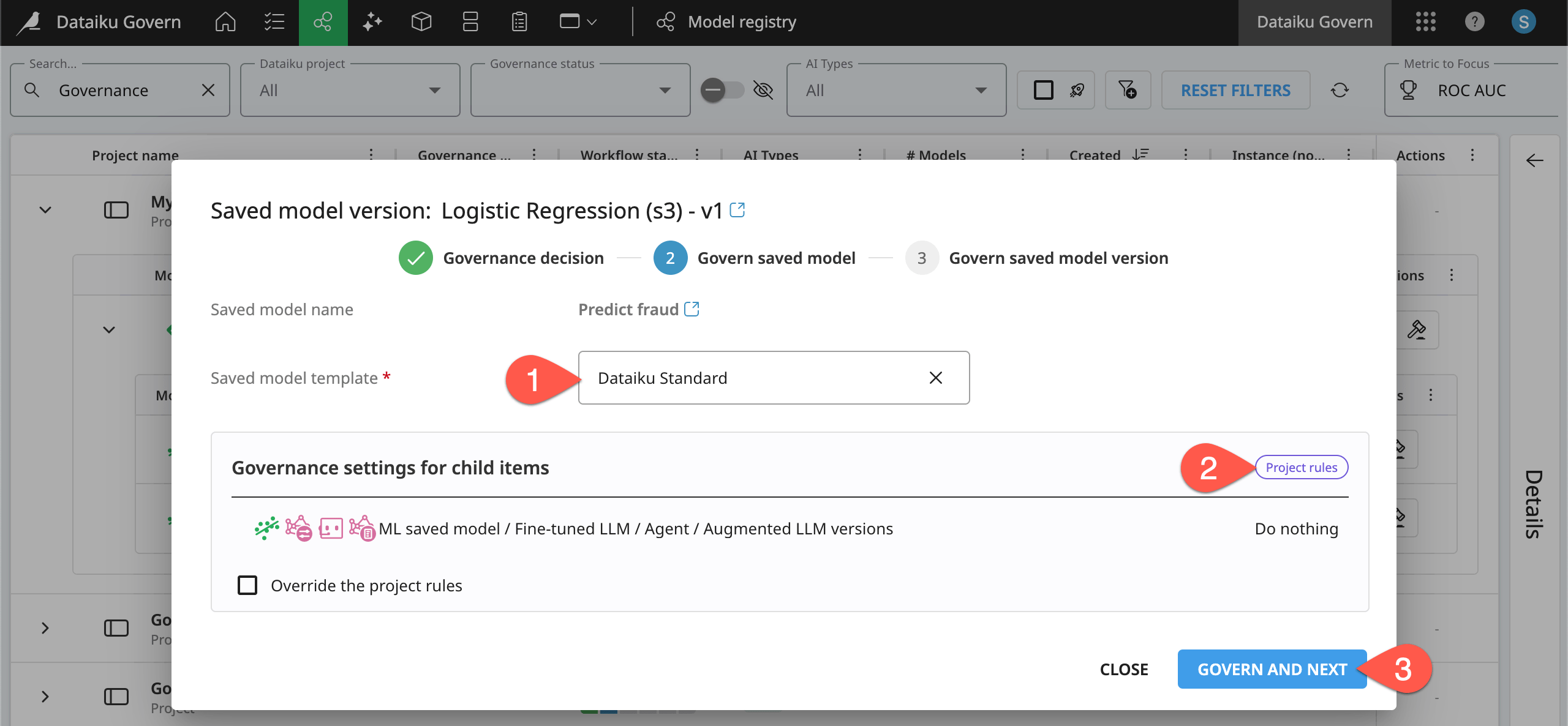
Task: Open the Project rules settings
Action: [1300, 467]
